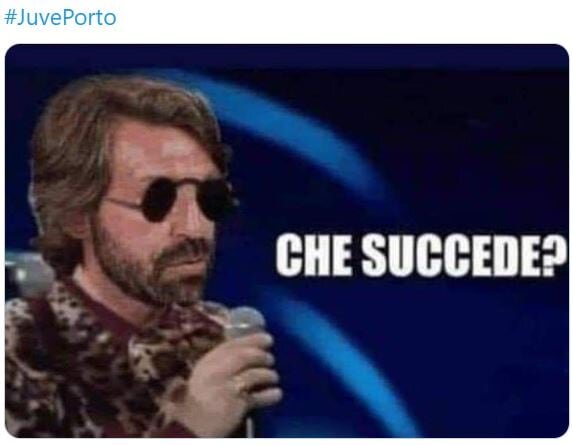Click the word 'SUCCEDE?' in the caption
This screenshot has height=445, width=573.
point(464,255)
